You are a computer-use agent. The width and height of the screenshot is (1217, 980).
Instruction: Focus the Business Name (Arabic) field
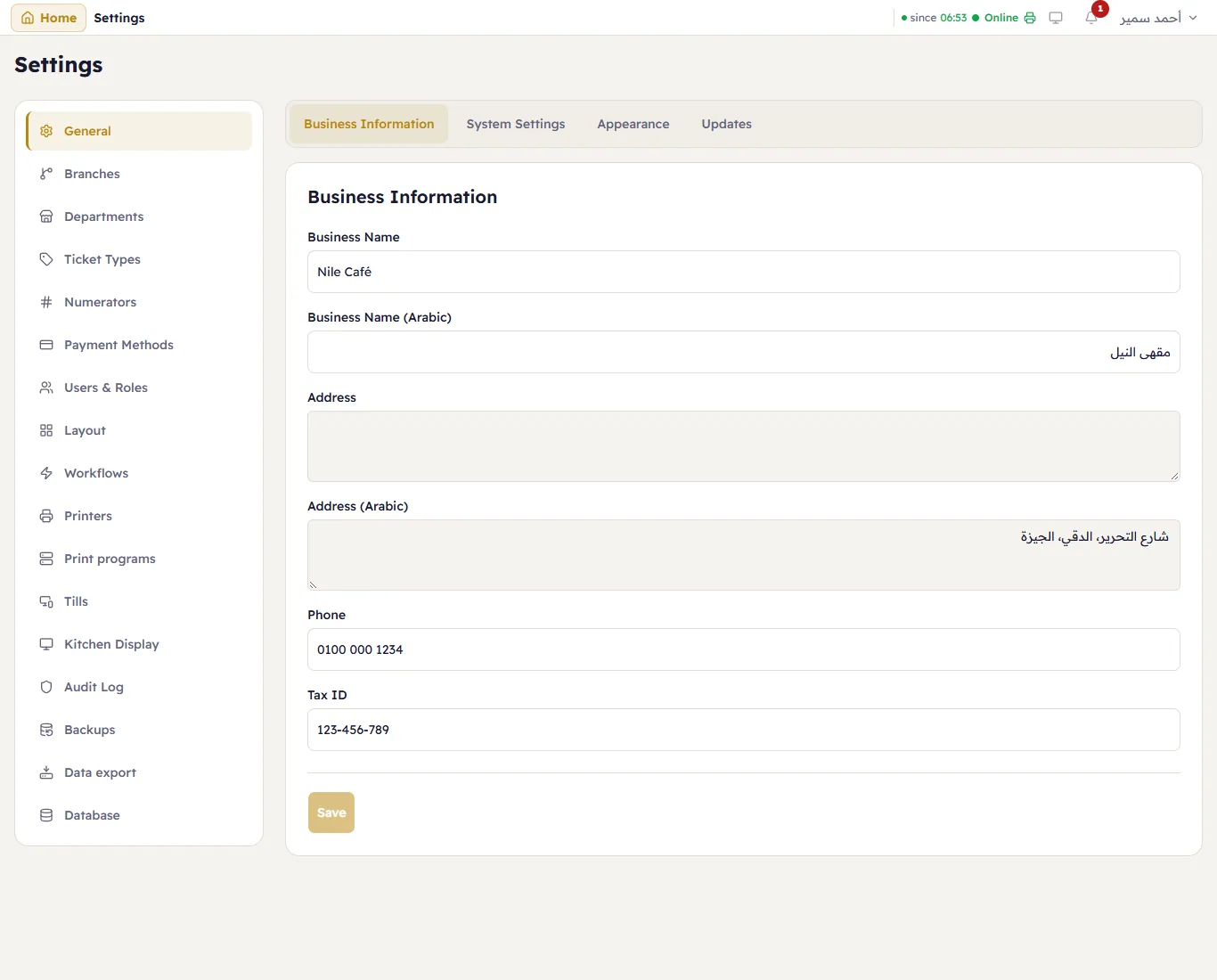(744, 352)
